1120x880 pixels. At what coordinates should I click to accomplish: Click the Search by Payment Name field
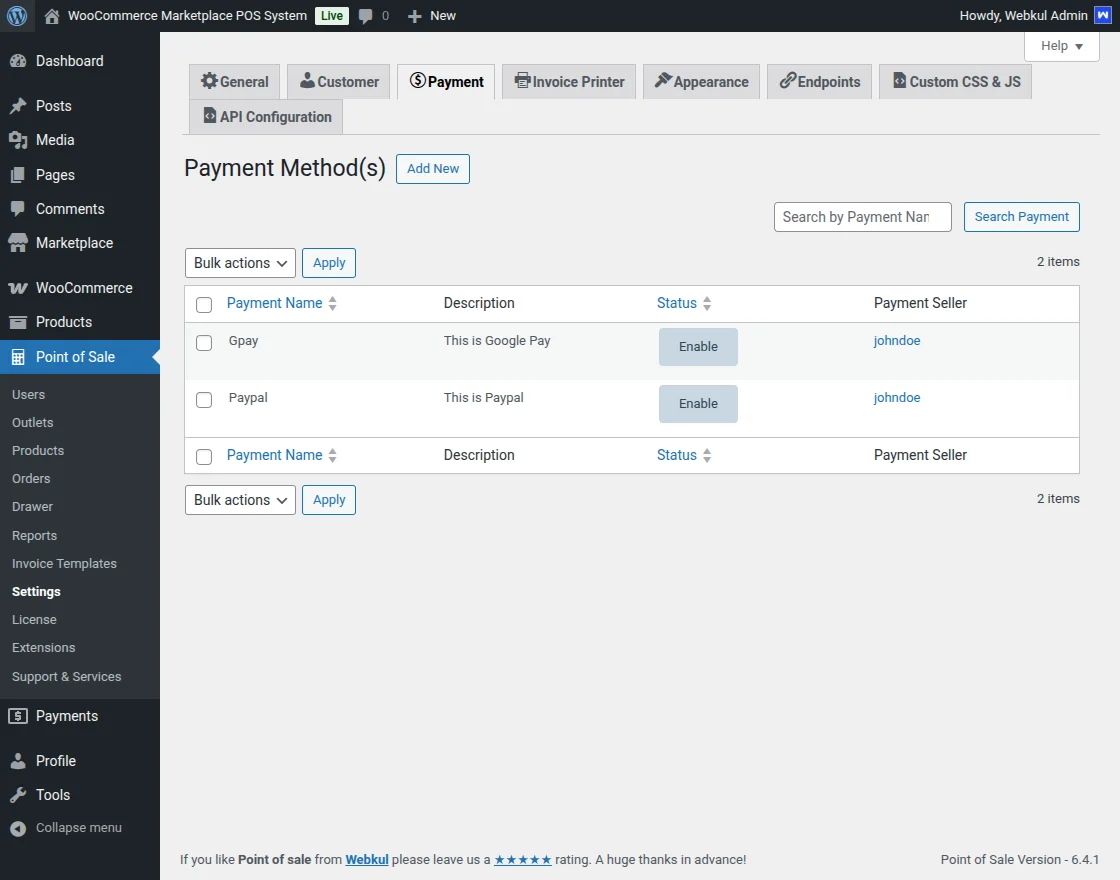click(x=862, y=217)
